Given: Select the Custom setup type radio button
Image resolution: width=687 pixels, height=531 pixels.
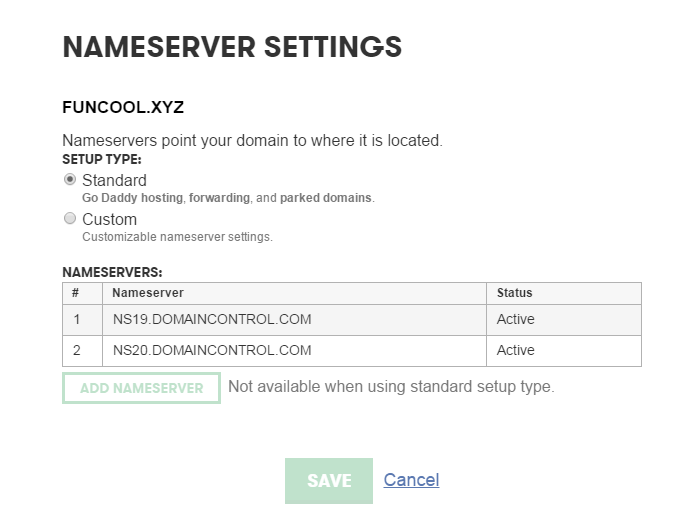Looking at the screenshot, I should coord(70,218).
